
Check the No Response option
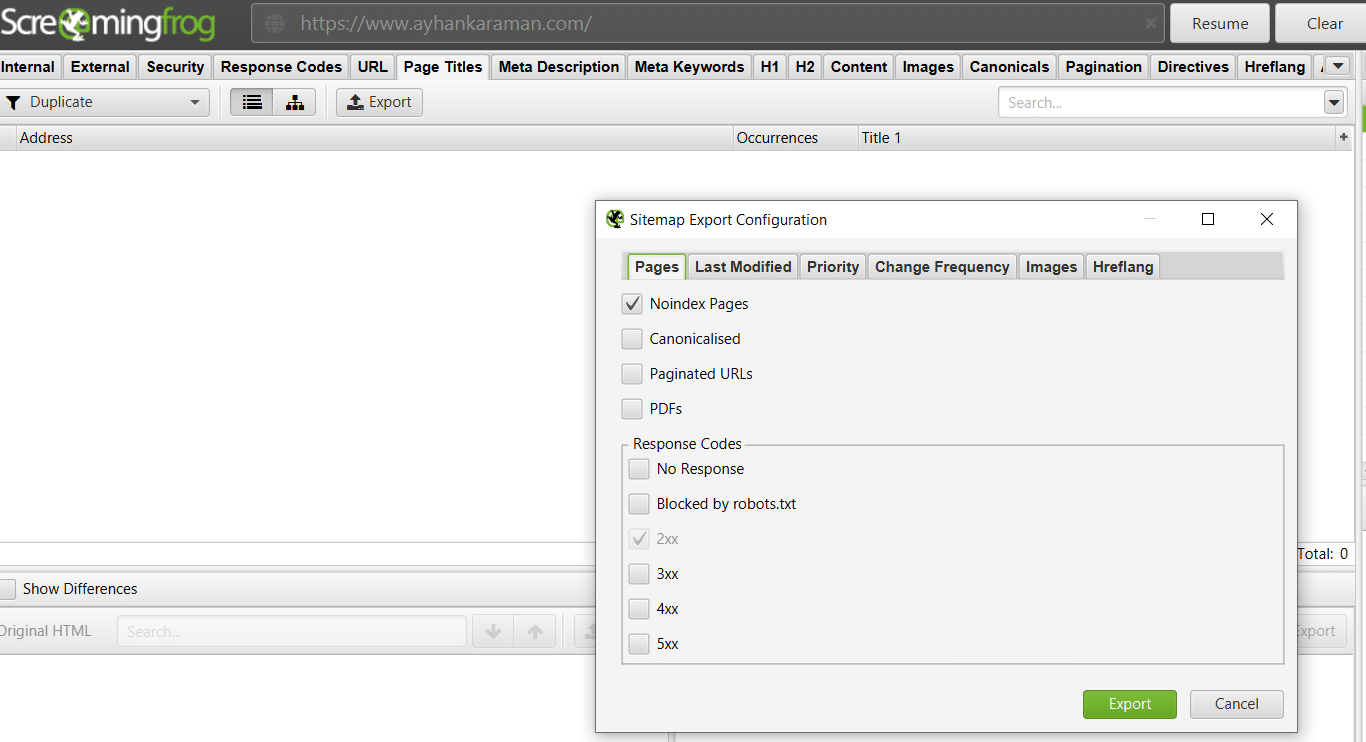click(x=639, y=469)
